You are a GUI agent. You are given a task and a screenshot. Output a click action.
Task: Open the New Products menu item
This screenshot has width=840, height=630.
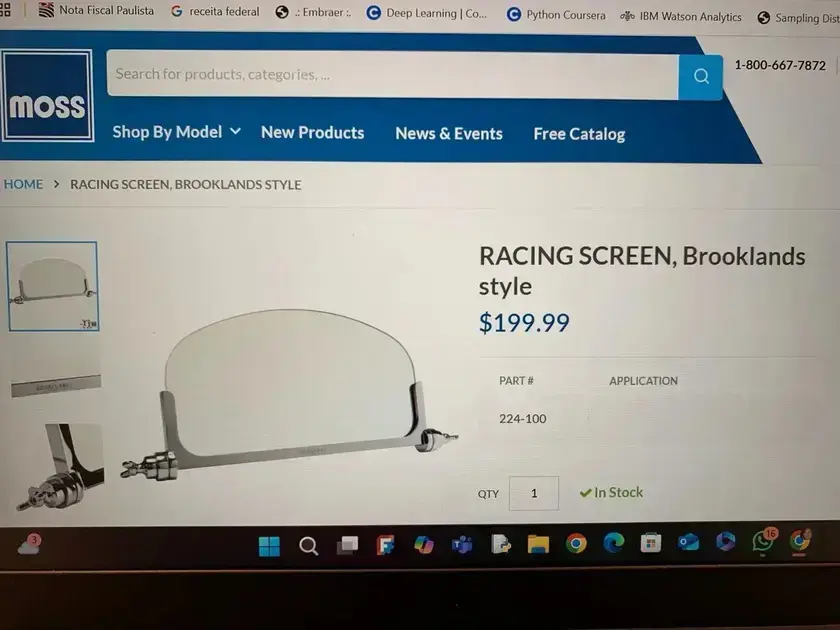pyautogui.click(x=312, y=133)
